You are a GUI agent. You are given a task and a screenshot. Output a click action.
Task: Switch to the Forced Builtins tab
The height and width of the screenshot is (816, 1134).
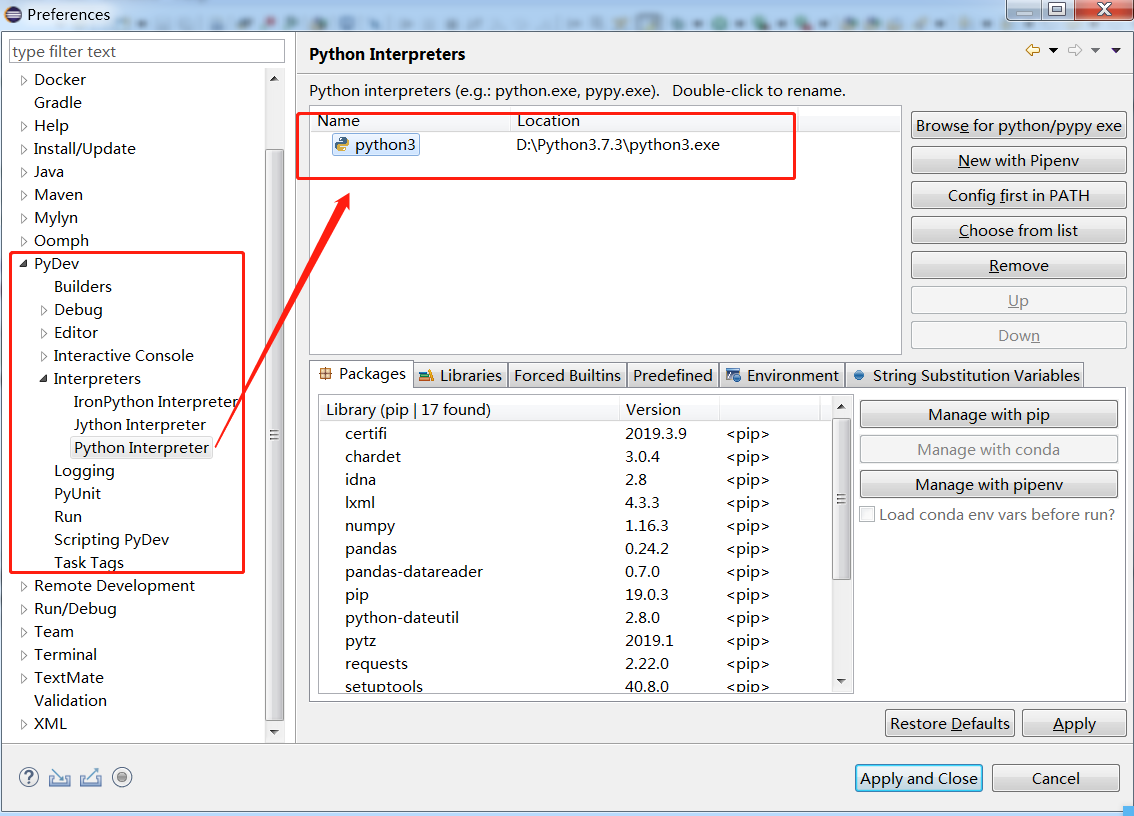click(x=567, y=374)
